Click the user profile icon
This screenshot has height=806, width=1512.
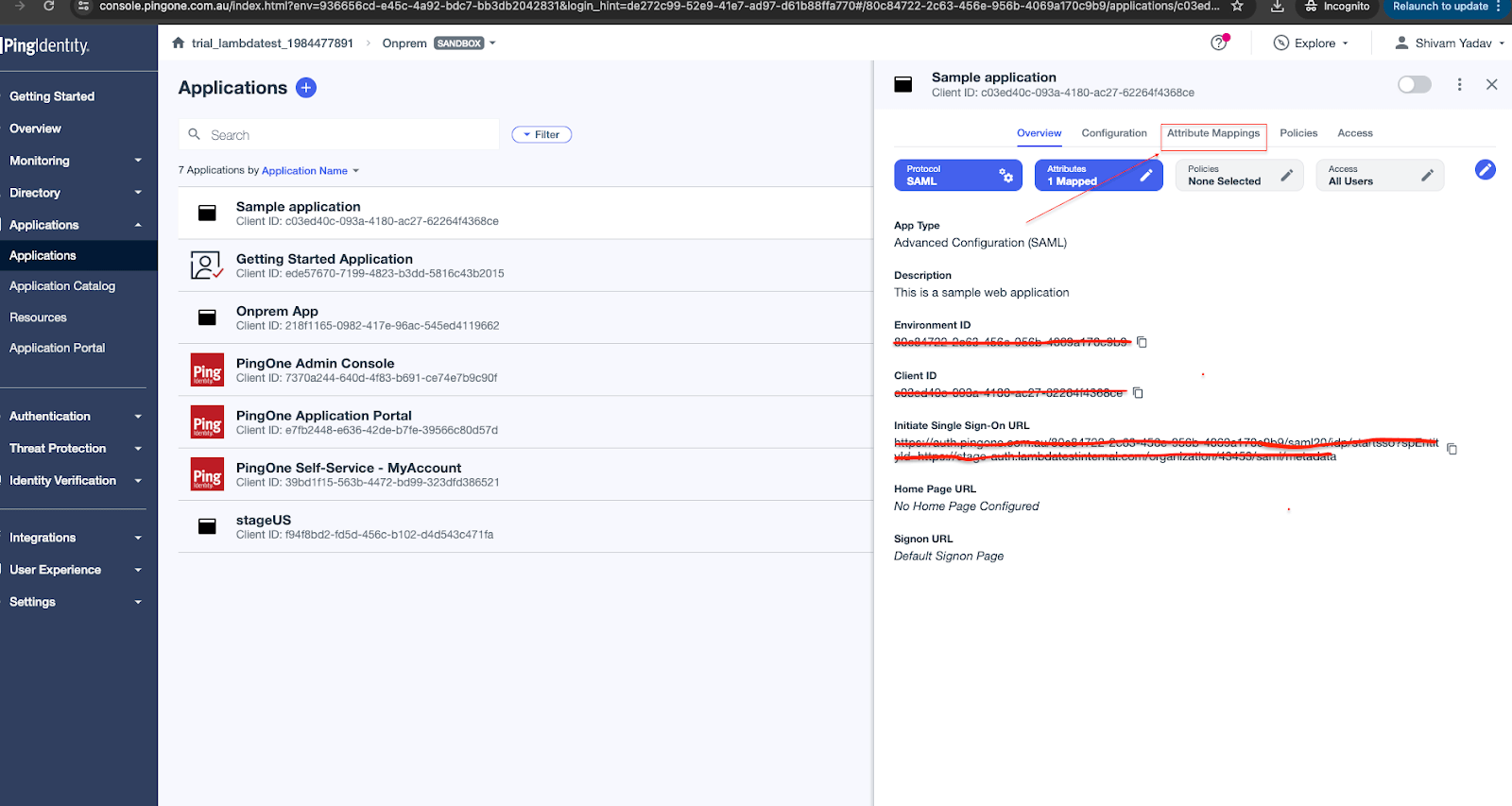pos(1401,43)
